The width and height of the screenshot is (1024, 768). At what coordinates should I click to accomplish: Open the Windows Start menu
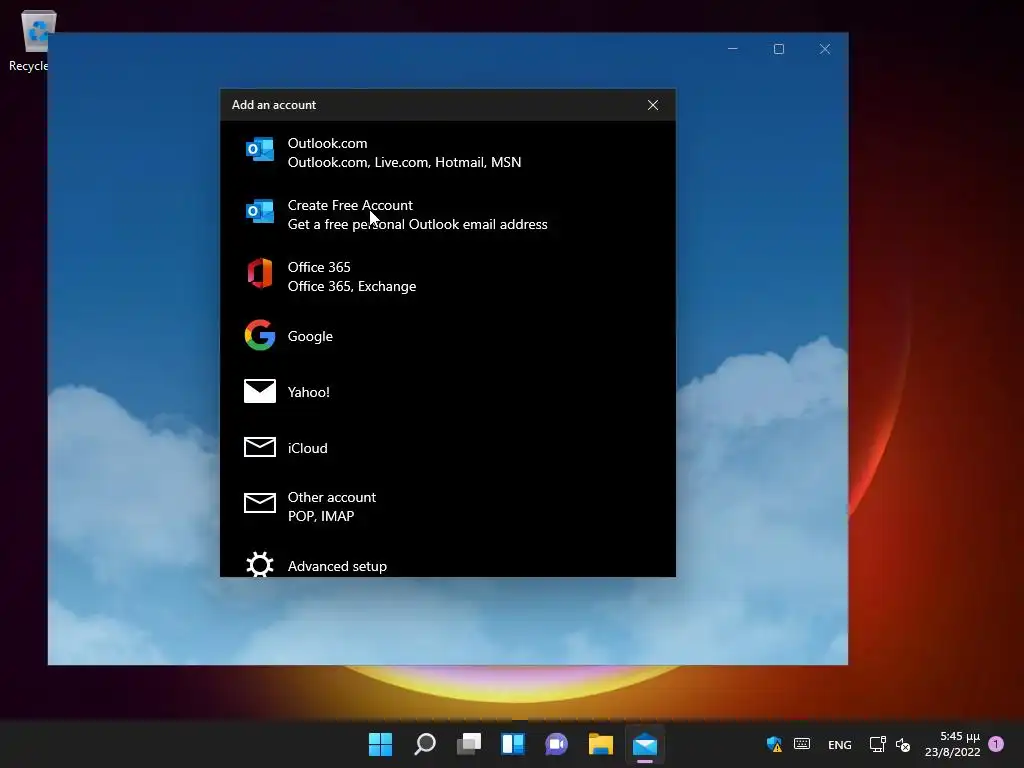380,744
